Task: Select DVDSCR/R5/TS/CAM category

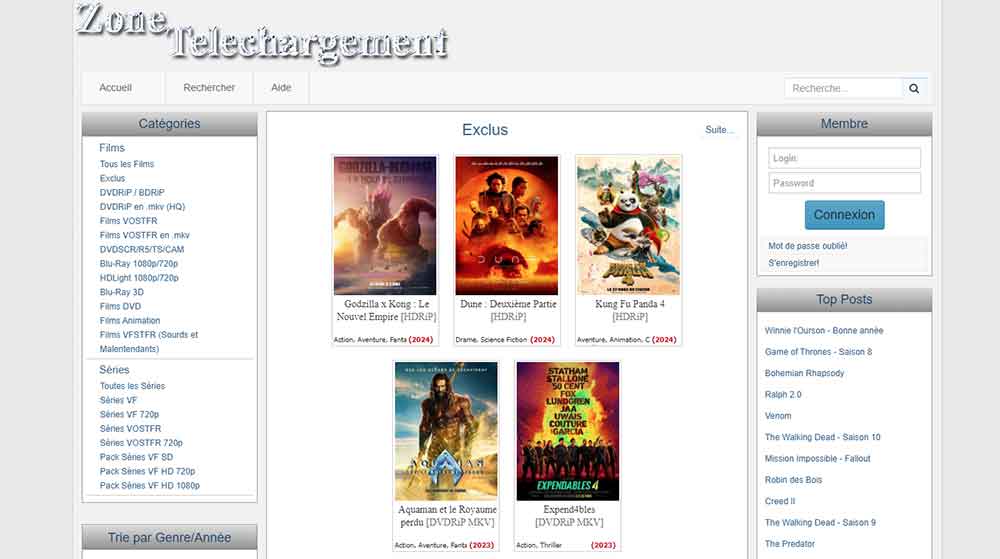Action: click(142, 249)
